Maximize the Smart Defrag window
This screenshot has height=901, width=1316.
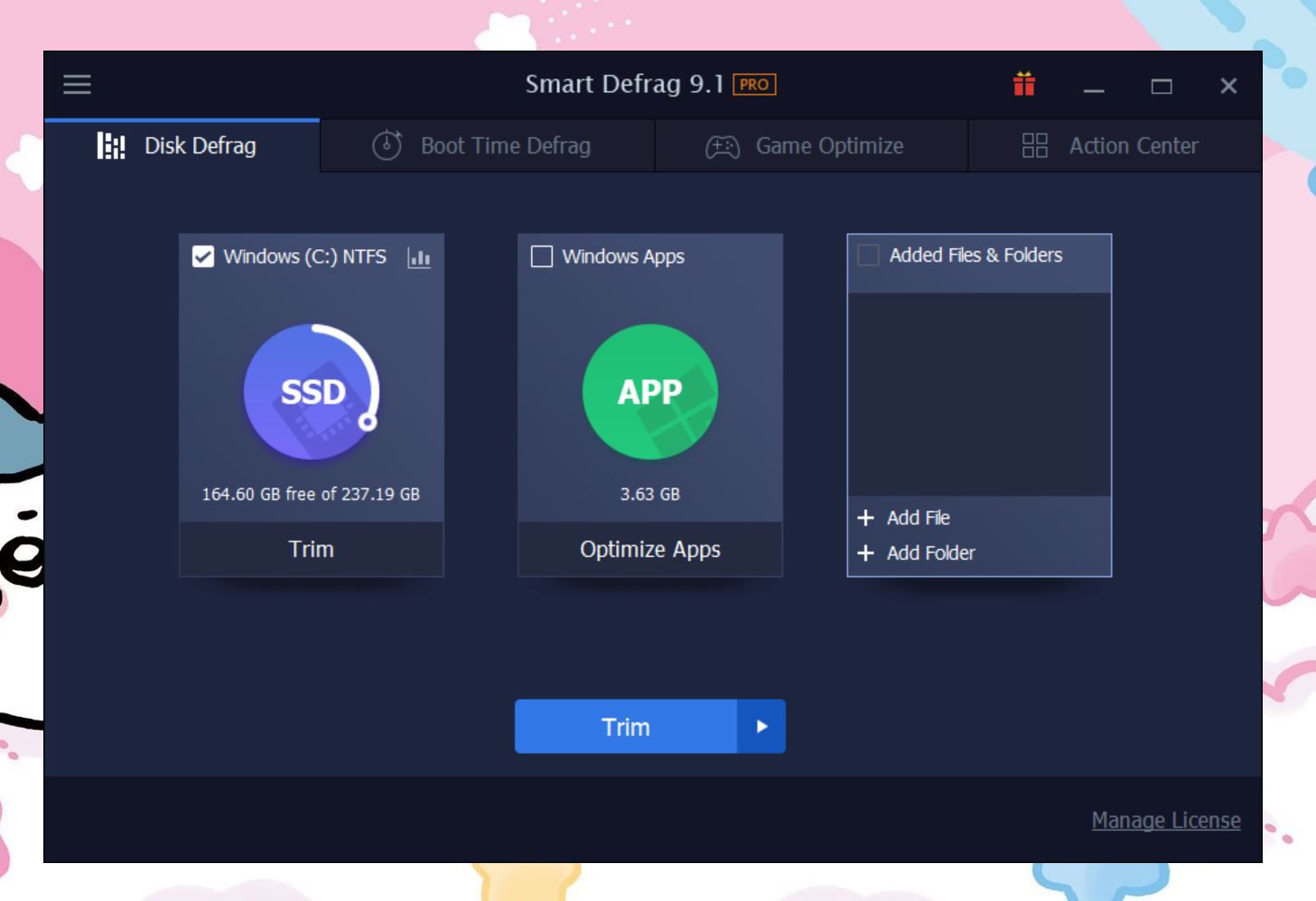tap(1162, 86)
